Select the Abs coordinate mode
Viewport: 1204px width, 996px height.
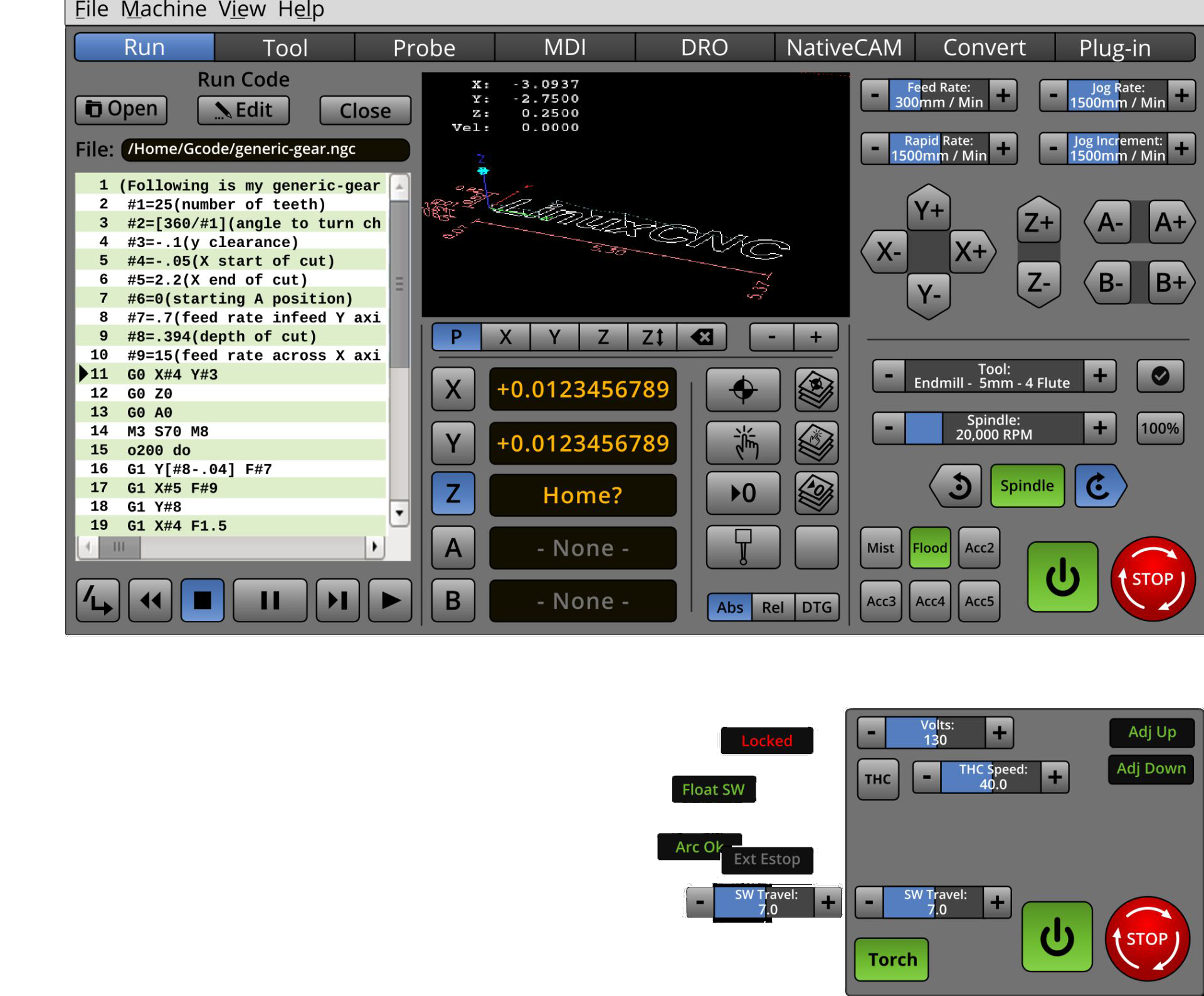tap(730, 607)
